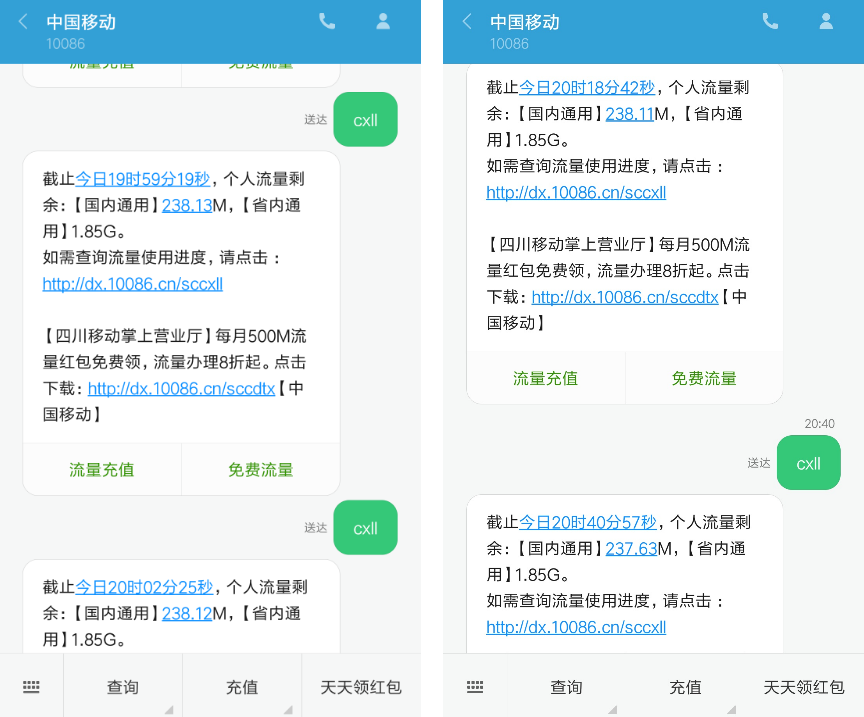Viewport: 864px width, 717px height.
Task: Call 10086 using the right screen phone icon
Action: pyautogui.click(x=770, y=21)
